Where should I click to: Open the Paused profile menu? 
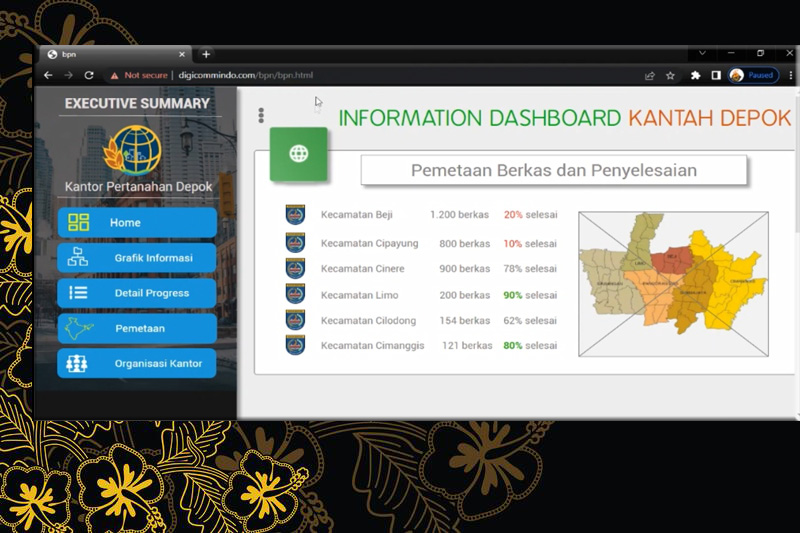click(x=752, y=75)
